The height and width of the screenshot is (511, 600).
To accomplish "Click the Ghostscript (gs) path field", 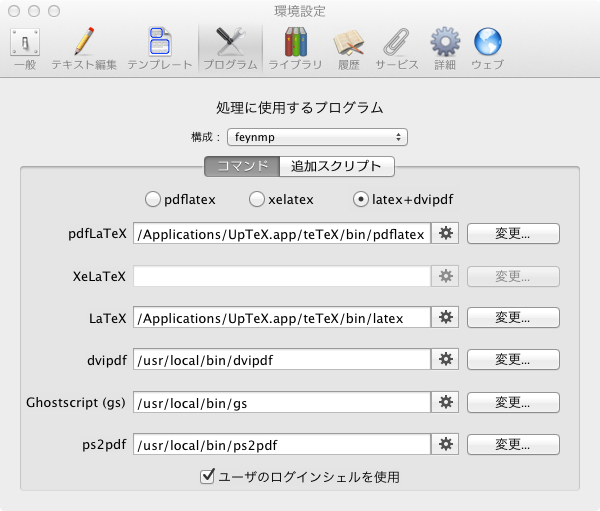I will [281, 401].
